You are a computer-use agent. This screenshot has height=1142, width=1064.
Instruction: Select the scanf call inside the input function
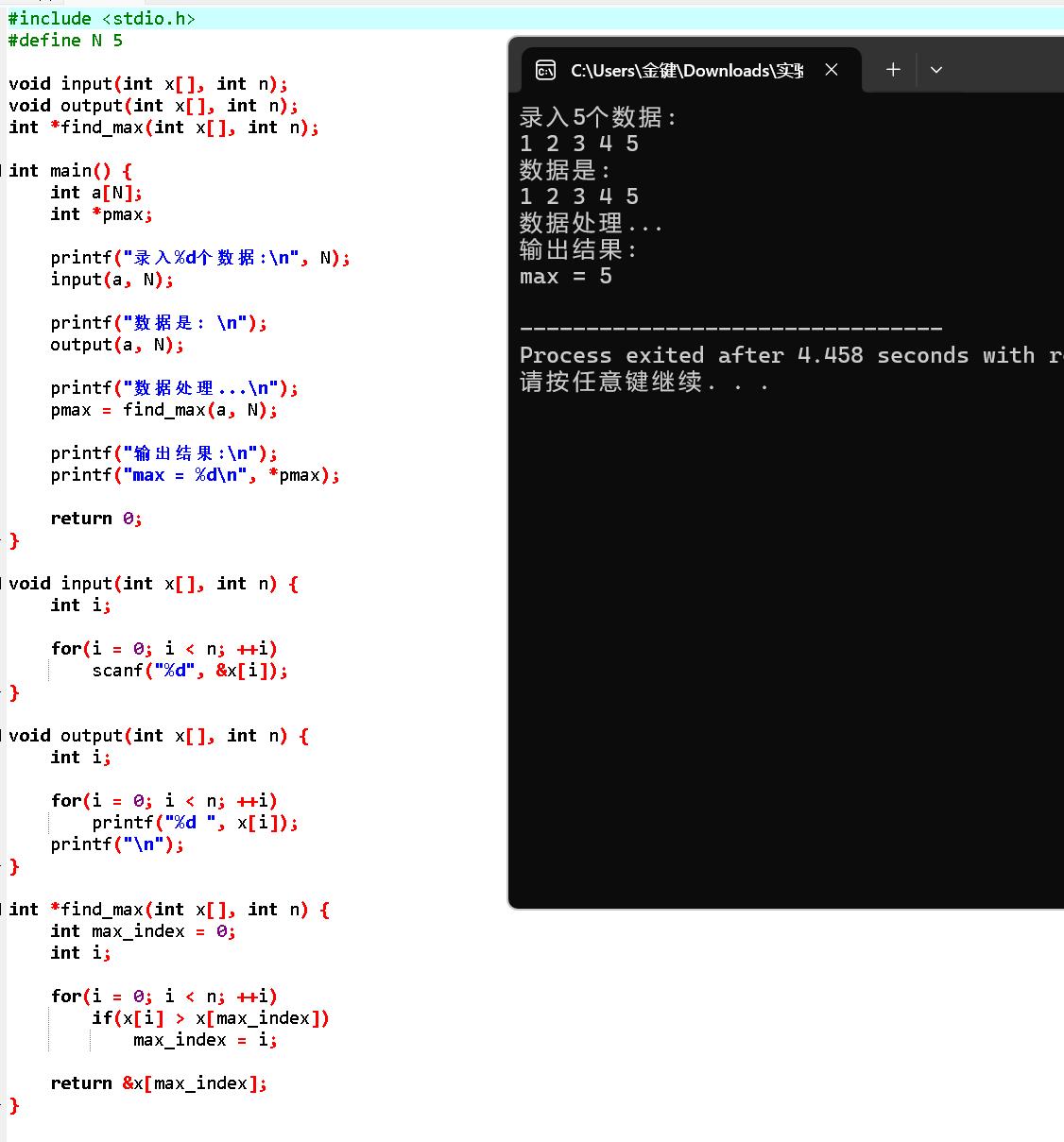(189, 670)
